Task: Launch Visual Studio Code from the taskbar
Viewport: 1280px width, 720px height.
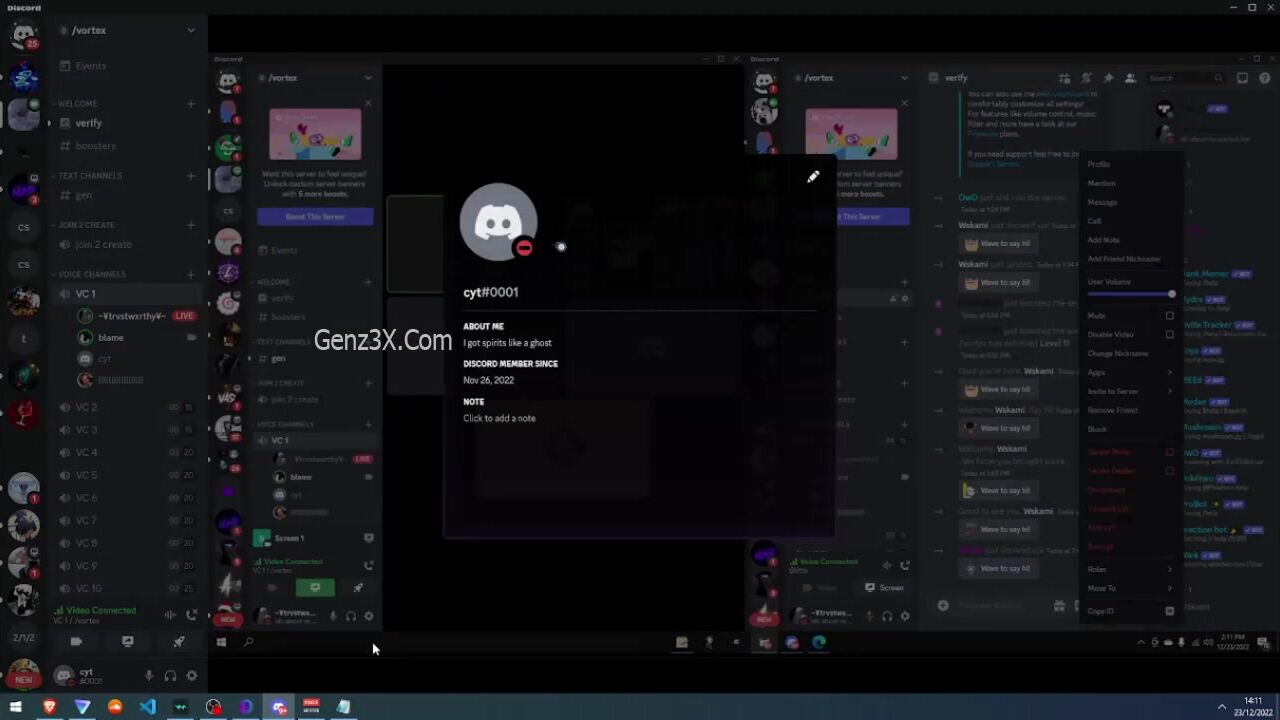Action: [148, 707]
